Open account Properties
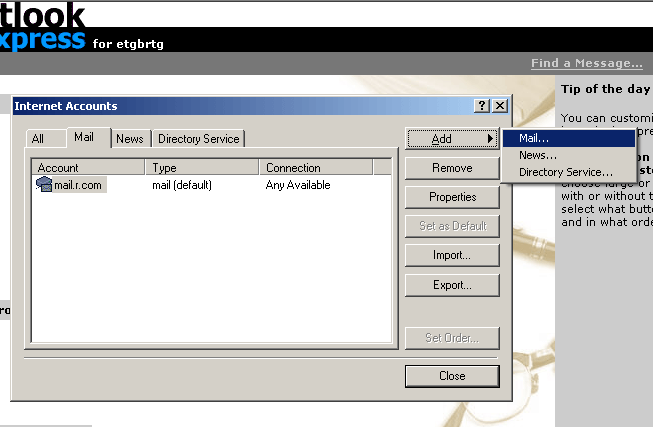The width and height of the screenshot is (653, 427). pos(452,197)
